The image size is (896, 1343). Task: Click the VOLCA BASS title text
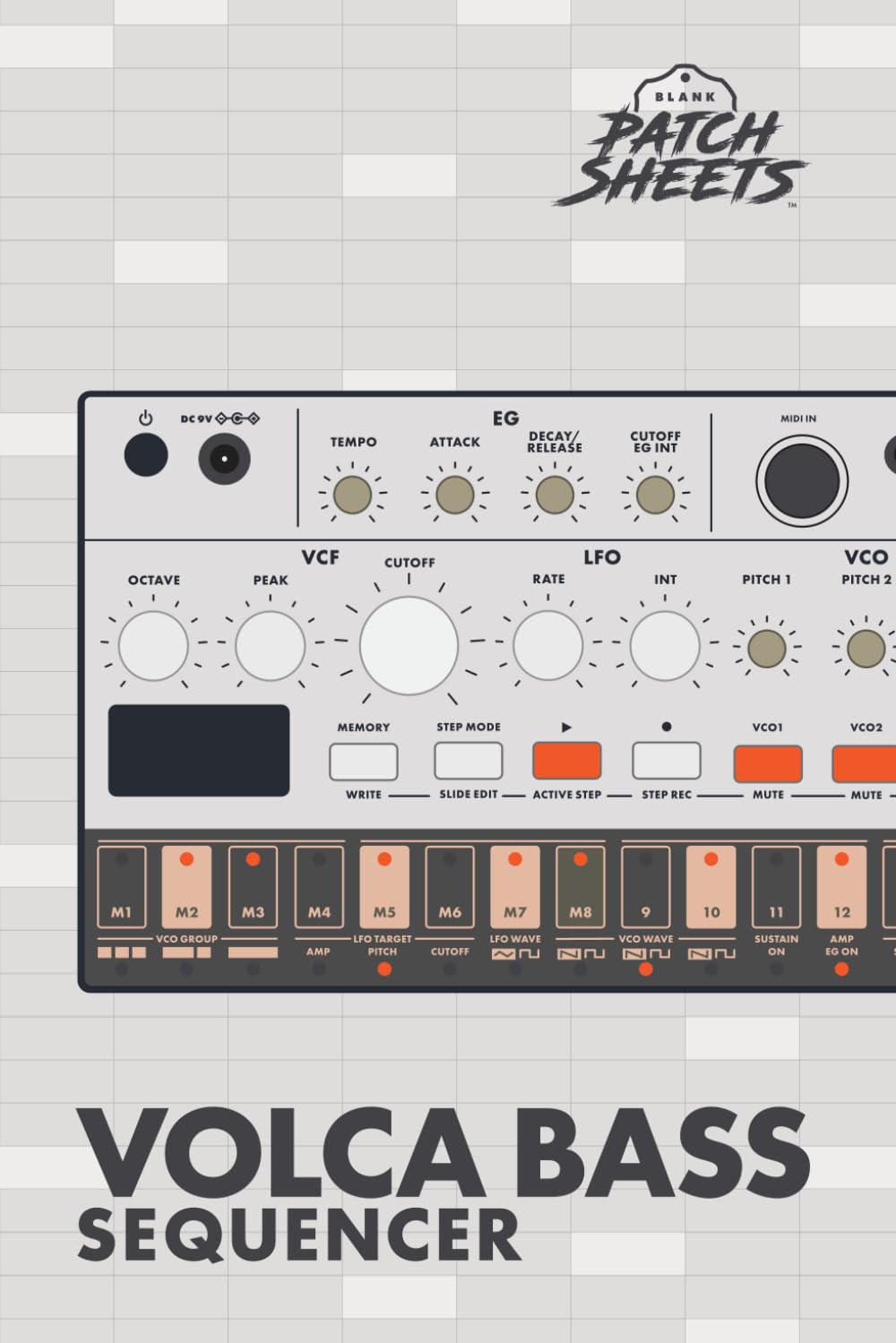[x=444, y=1153]
